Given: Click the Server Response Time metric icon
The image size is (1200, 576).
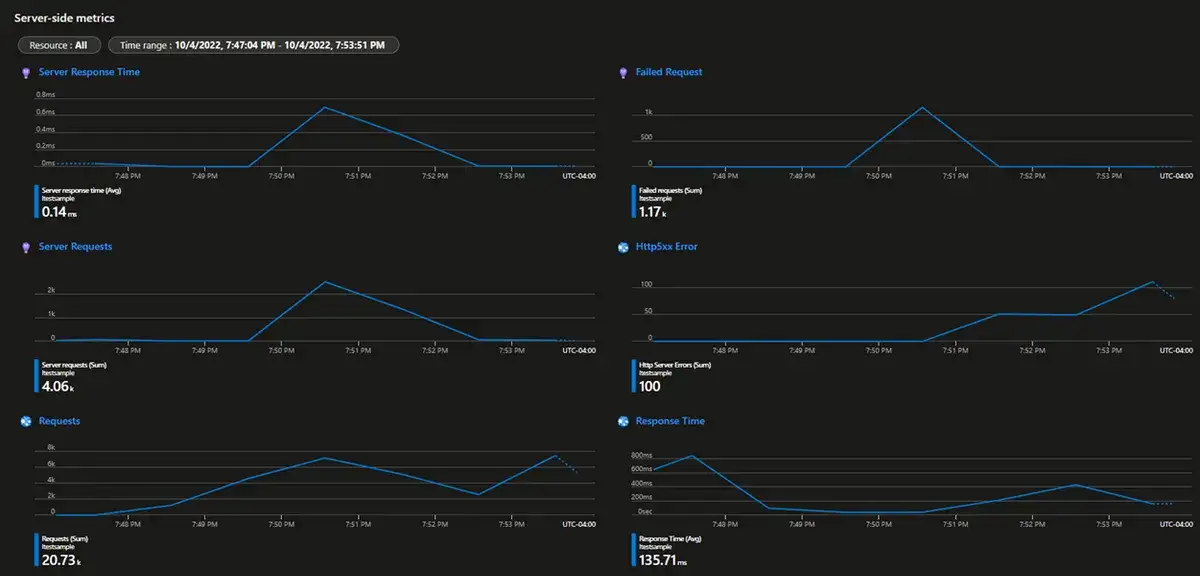Looking at the screenshot, I should [26, 71].
